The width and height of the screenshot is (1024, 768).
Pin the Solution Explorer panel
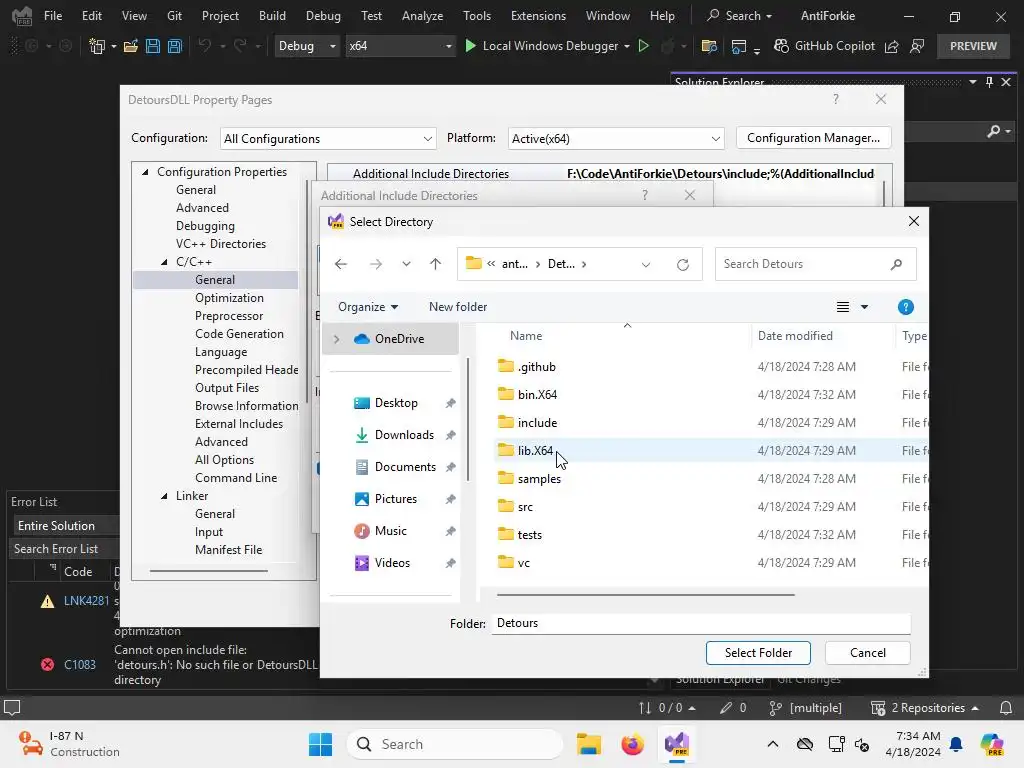pyautogui.click(x=989, y=82)
